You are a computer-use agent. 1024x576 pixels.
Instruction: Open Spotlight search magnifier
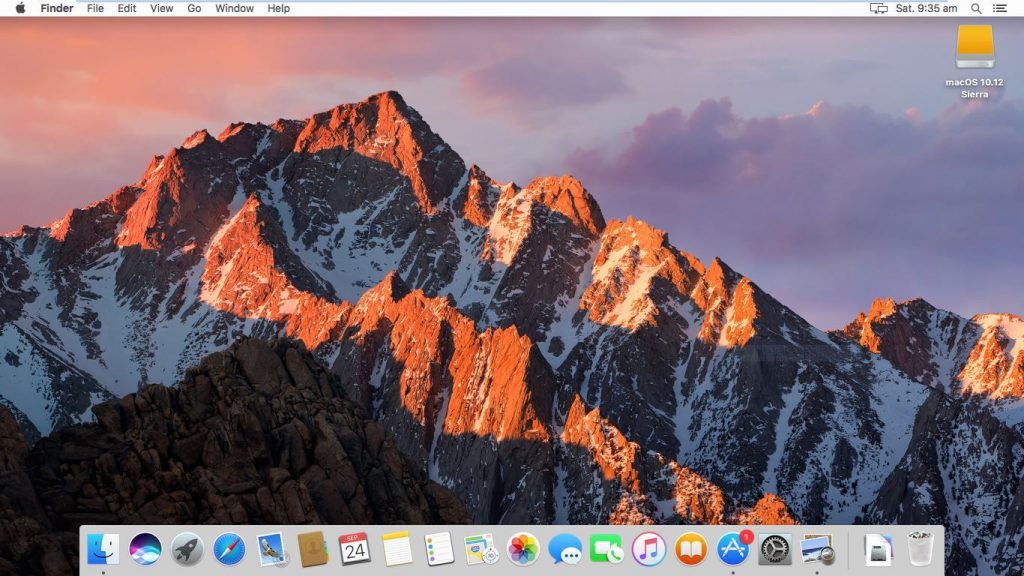pos(976,8)
